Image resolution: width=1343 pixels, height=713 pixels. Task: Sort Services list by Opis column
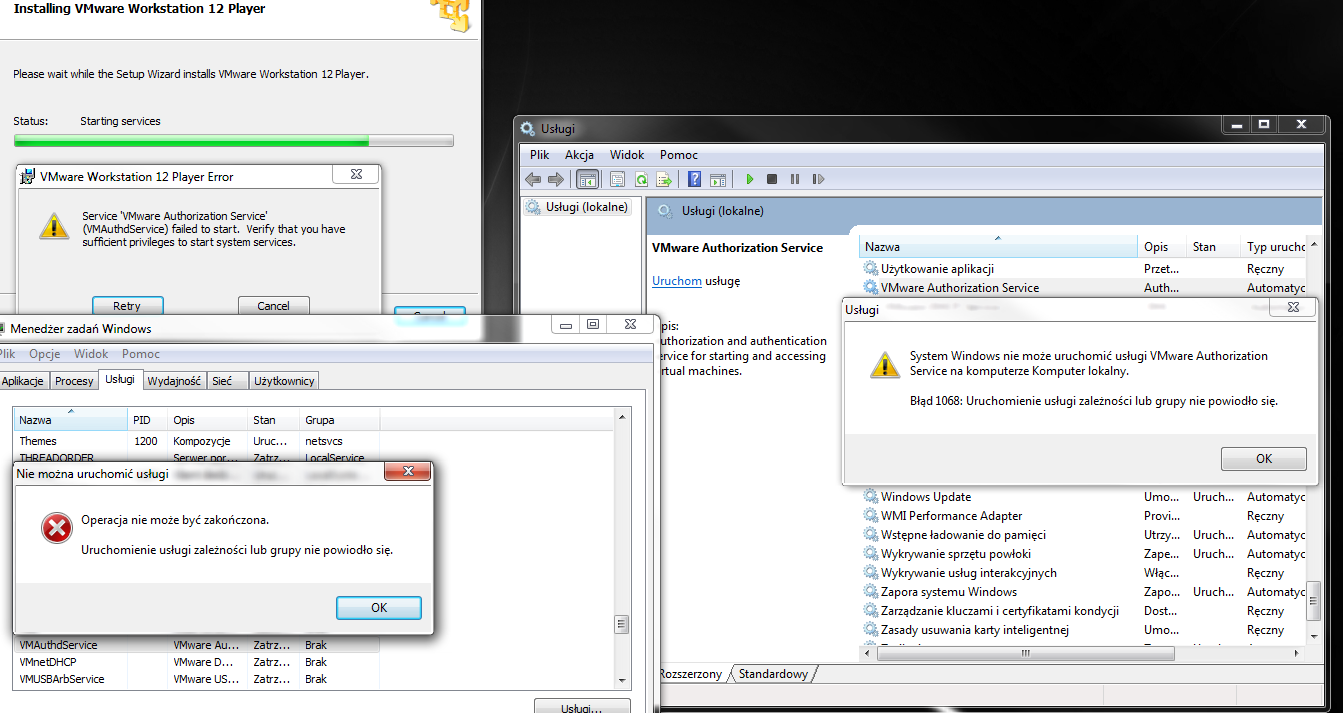point(1163,247)
